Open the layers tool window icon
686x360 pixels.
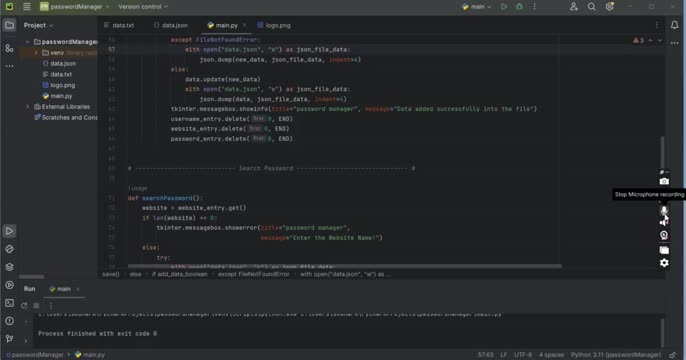[x=9, y=267]
